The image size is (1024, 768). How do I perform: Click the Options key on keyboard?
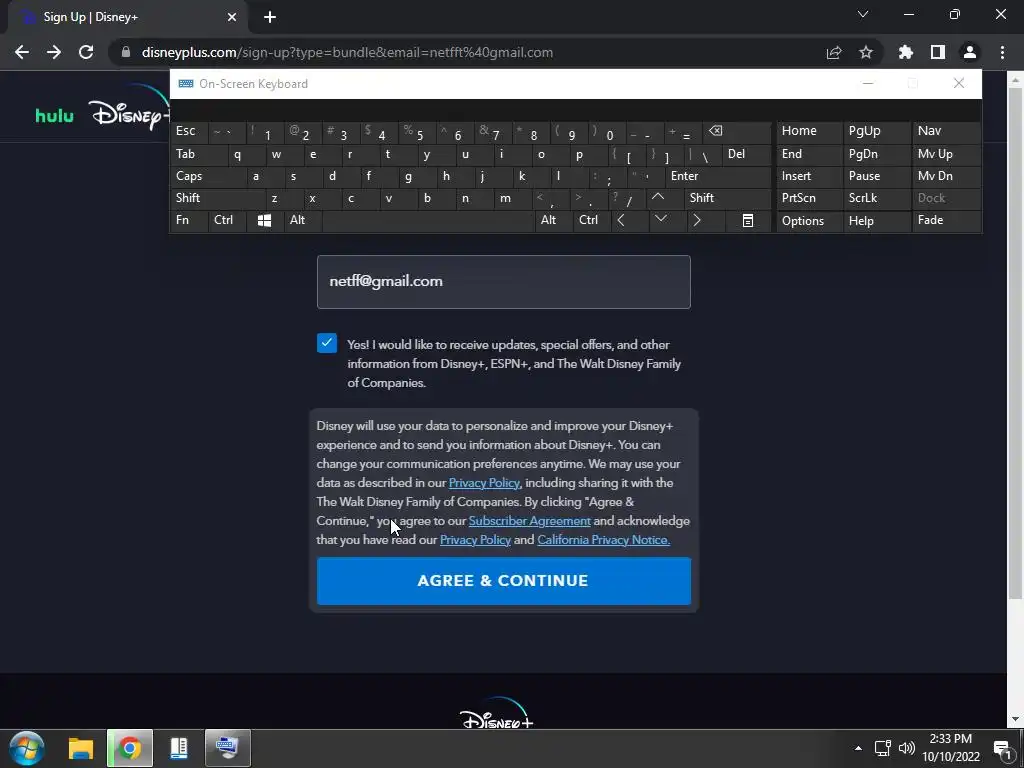point(808,221)
